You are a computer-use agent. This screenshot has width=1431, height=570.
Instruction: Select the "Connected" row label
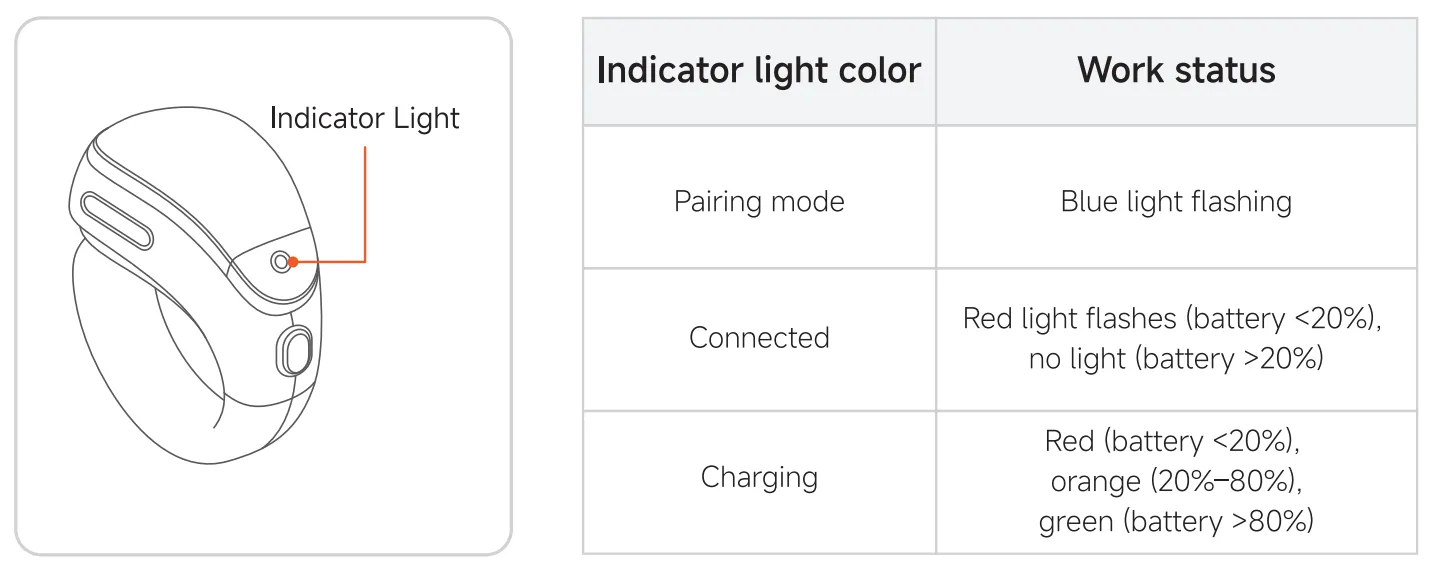pyautogui.click(x=759, y=337)
